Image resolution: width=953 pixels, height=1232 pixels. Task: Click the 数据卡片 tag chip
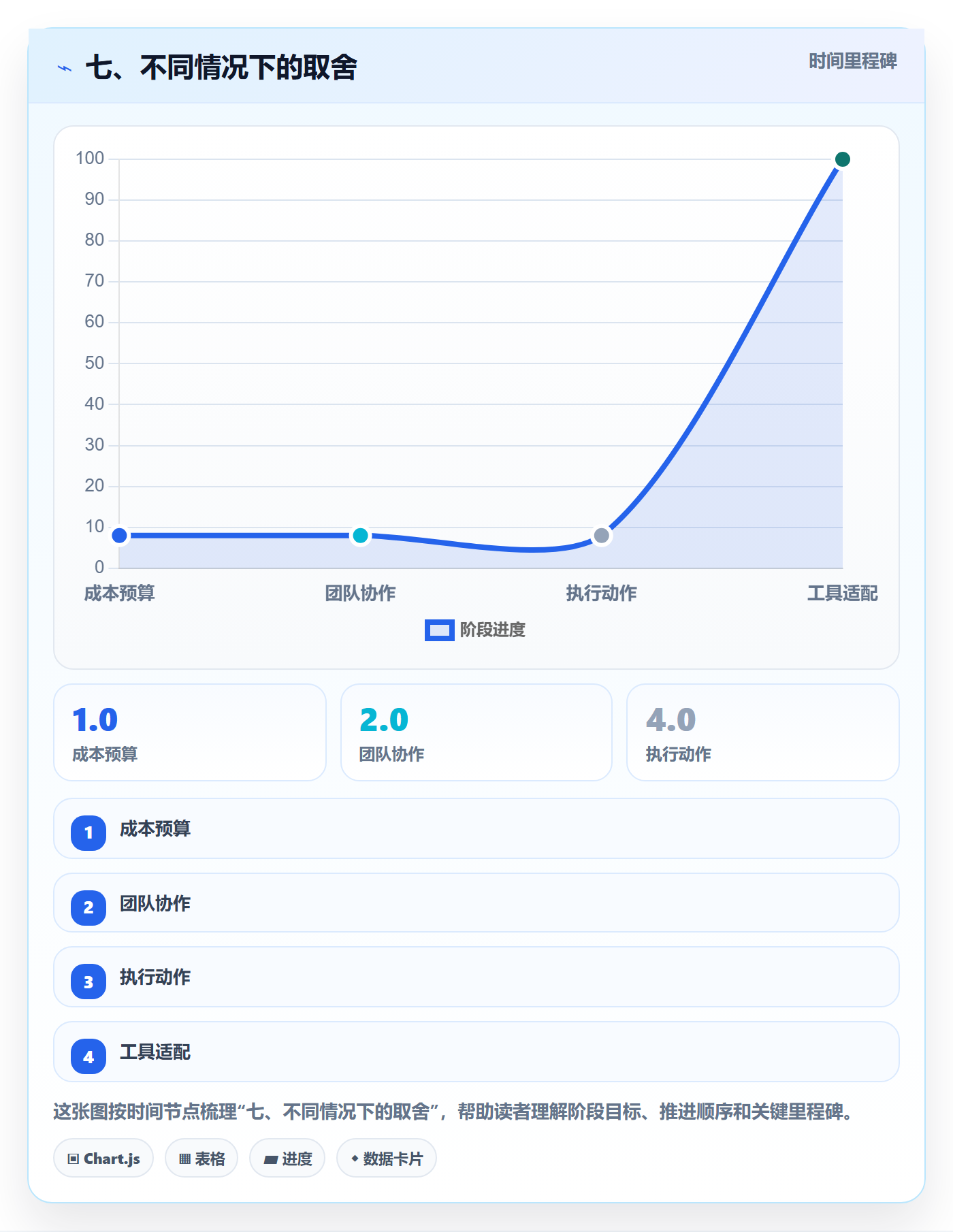click(x=387, y=1158)
